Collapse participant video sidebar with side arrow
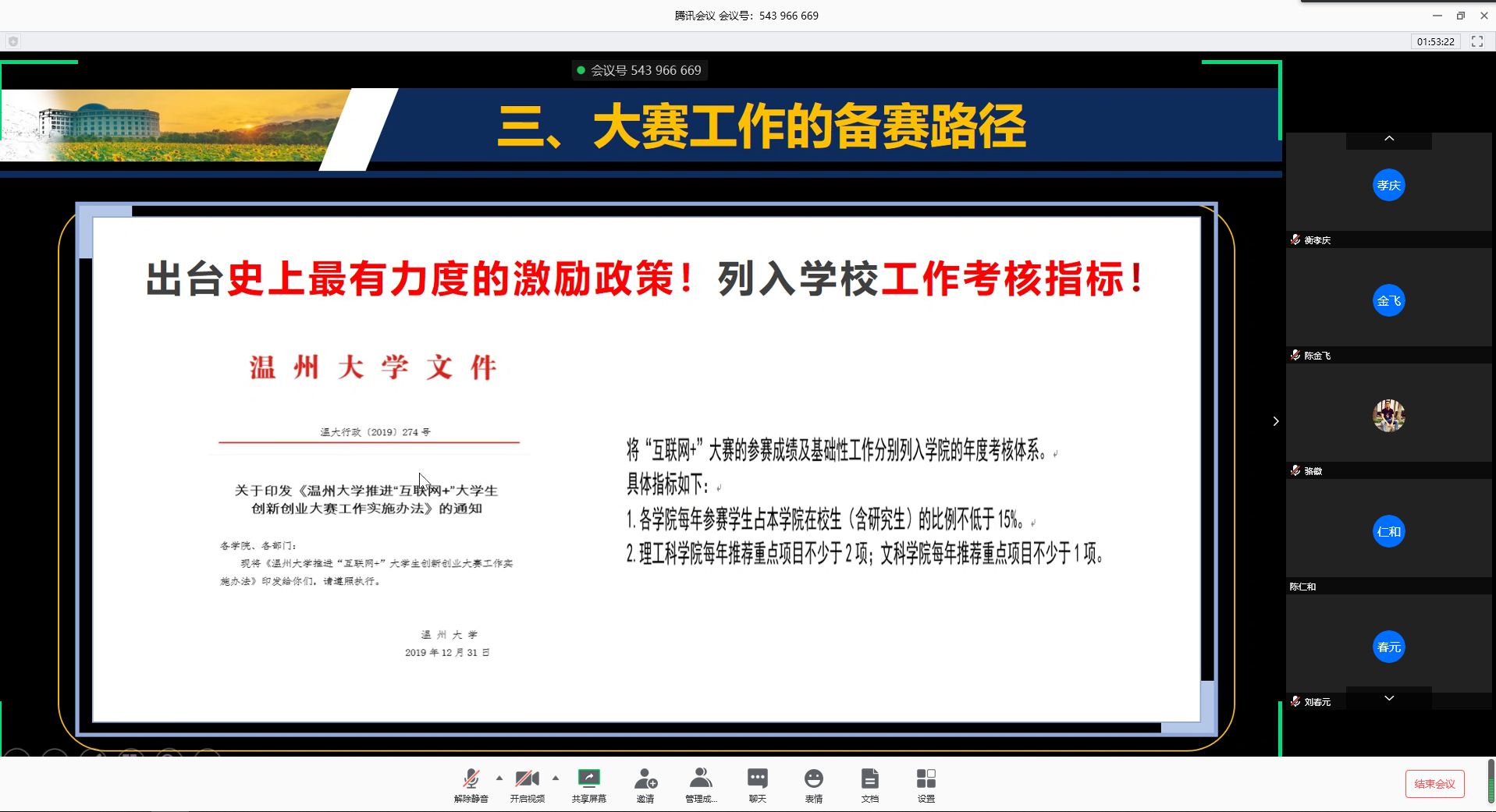Image resolution: width=1496 pixels, height=812 pixels. (x=1276, y=421)
